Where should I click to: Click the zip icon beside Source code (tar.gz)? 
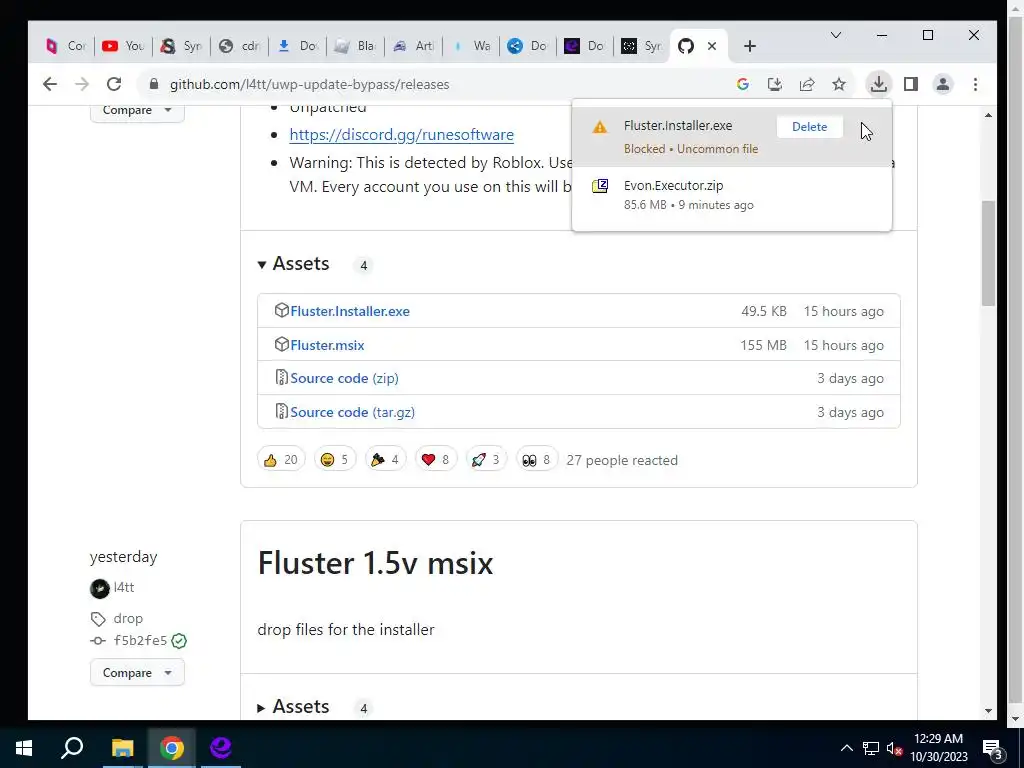click(281, 411)
